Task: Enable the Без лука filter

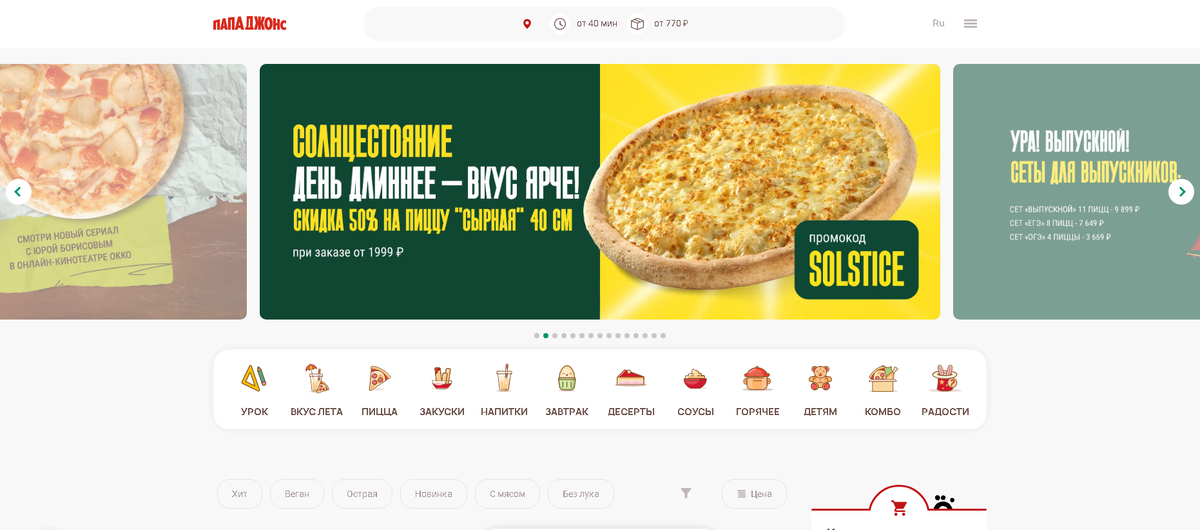Action: point(581,494)
